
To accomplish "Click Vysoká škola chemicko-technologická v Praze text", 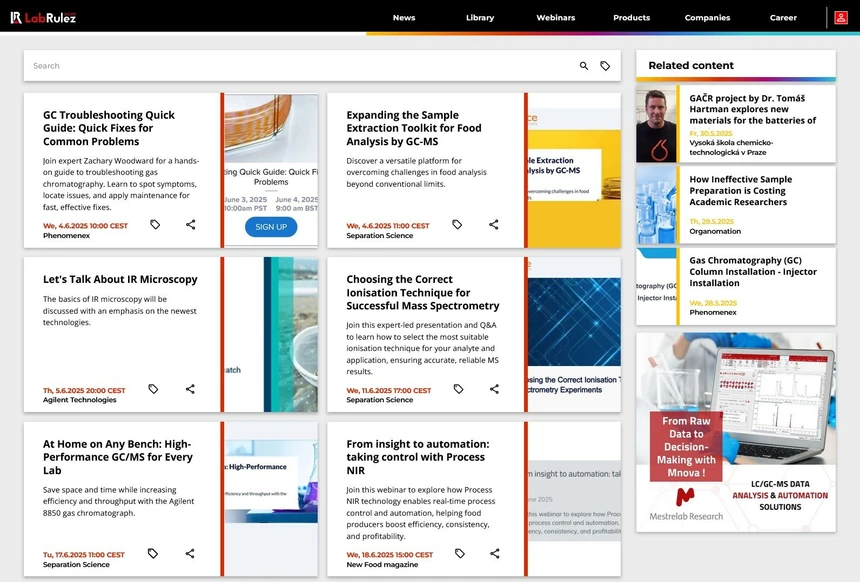I will [x=731, y=148].
